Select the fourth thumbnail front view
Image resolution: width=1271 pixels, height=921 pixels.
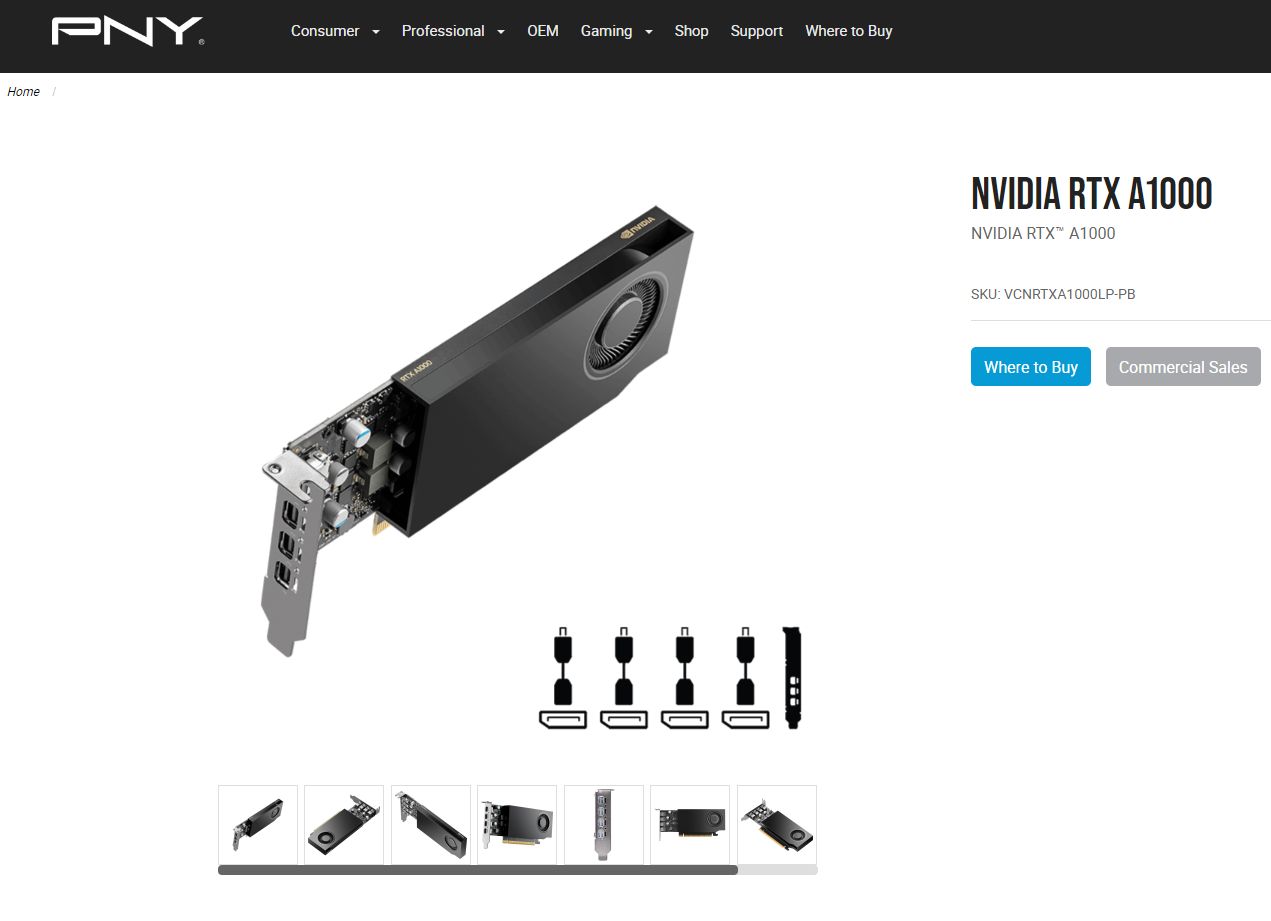(x=517, y=825)
